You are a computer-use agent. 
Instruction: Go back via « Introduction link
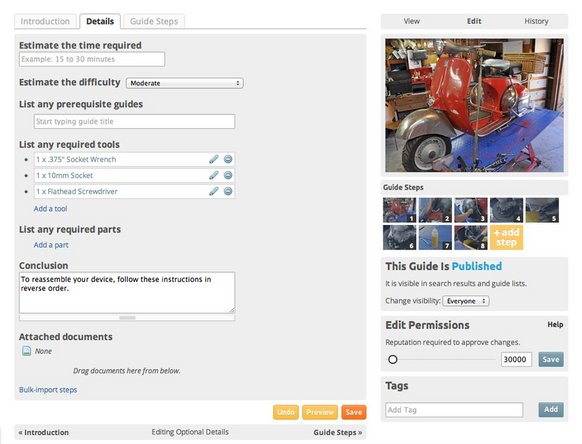[43, 432]
